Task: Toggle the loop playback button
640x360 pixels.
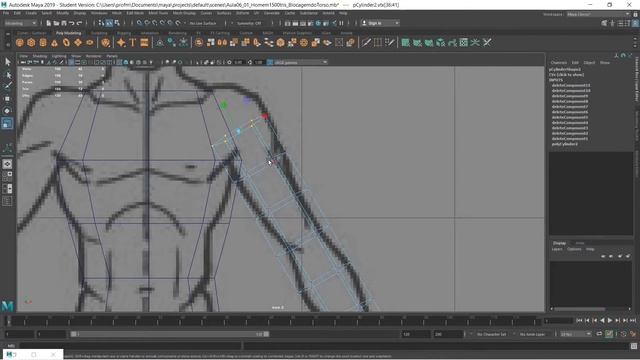Action: (599, 334)
